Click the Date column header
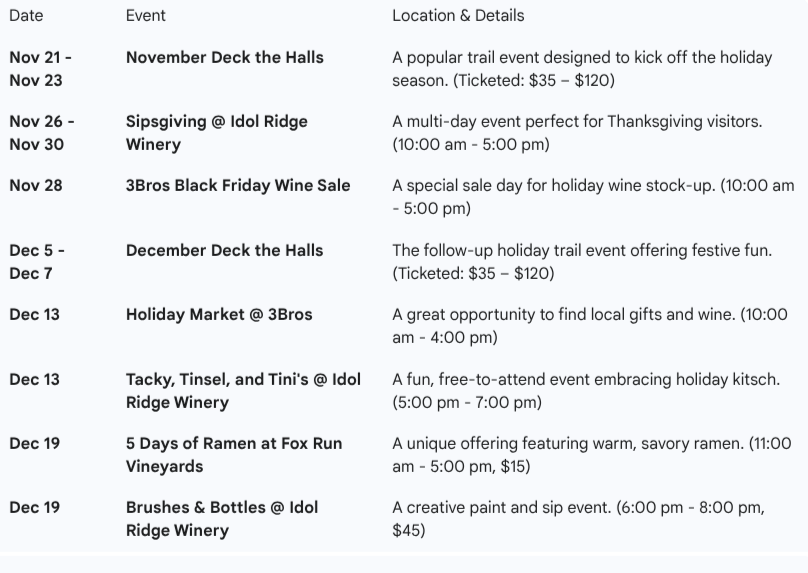 [26, 15]
